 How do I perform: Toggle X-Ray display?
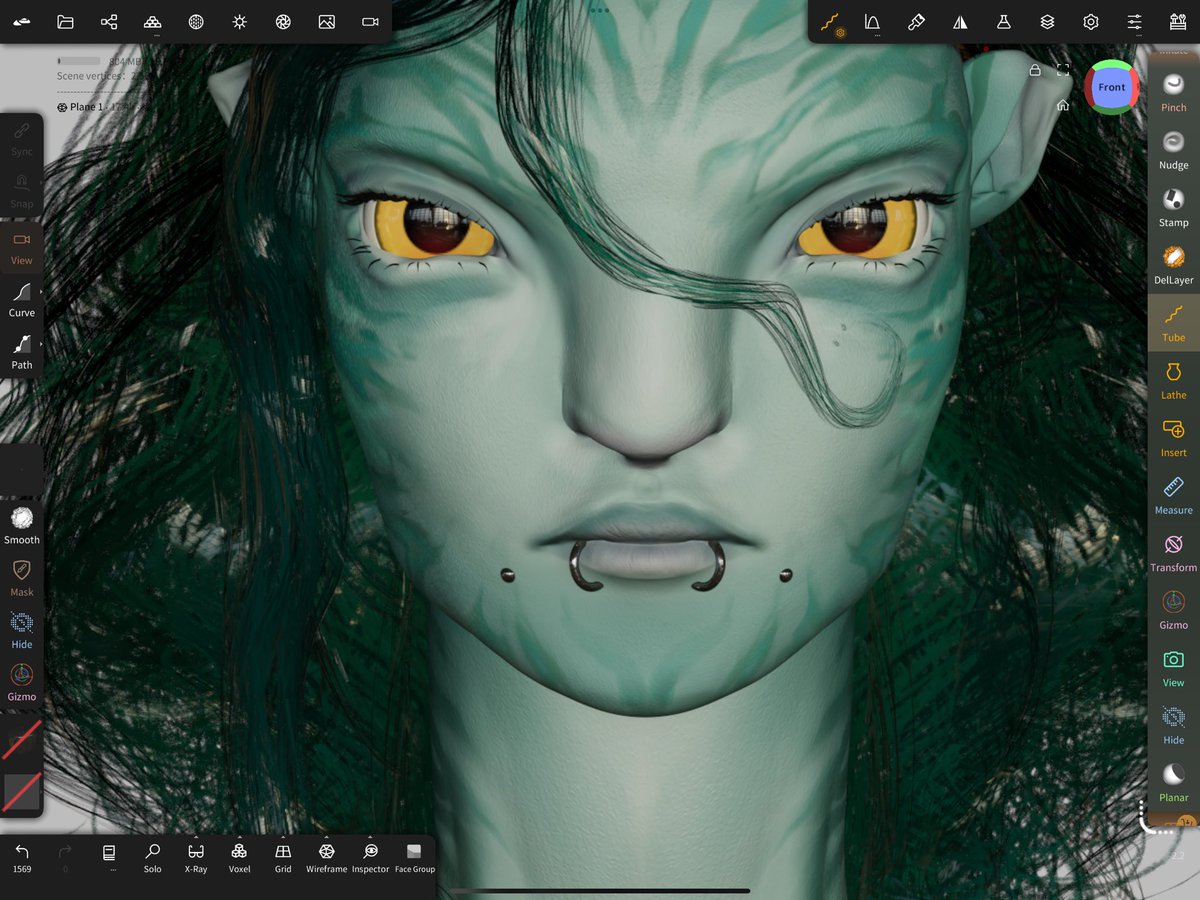tap(196, 857)
